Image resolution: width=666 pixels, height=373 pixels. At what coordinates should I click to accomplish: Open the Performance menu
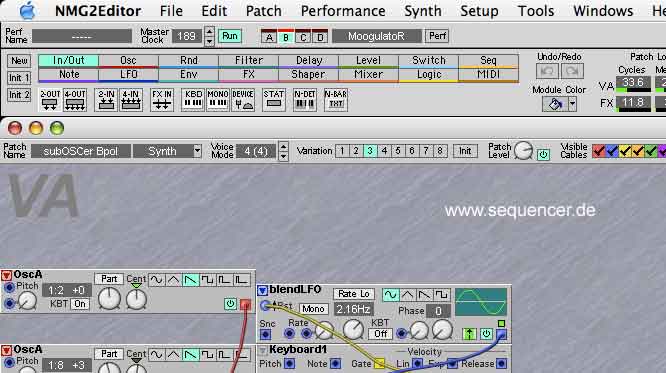click(343, 11)
